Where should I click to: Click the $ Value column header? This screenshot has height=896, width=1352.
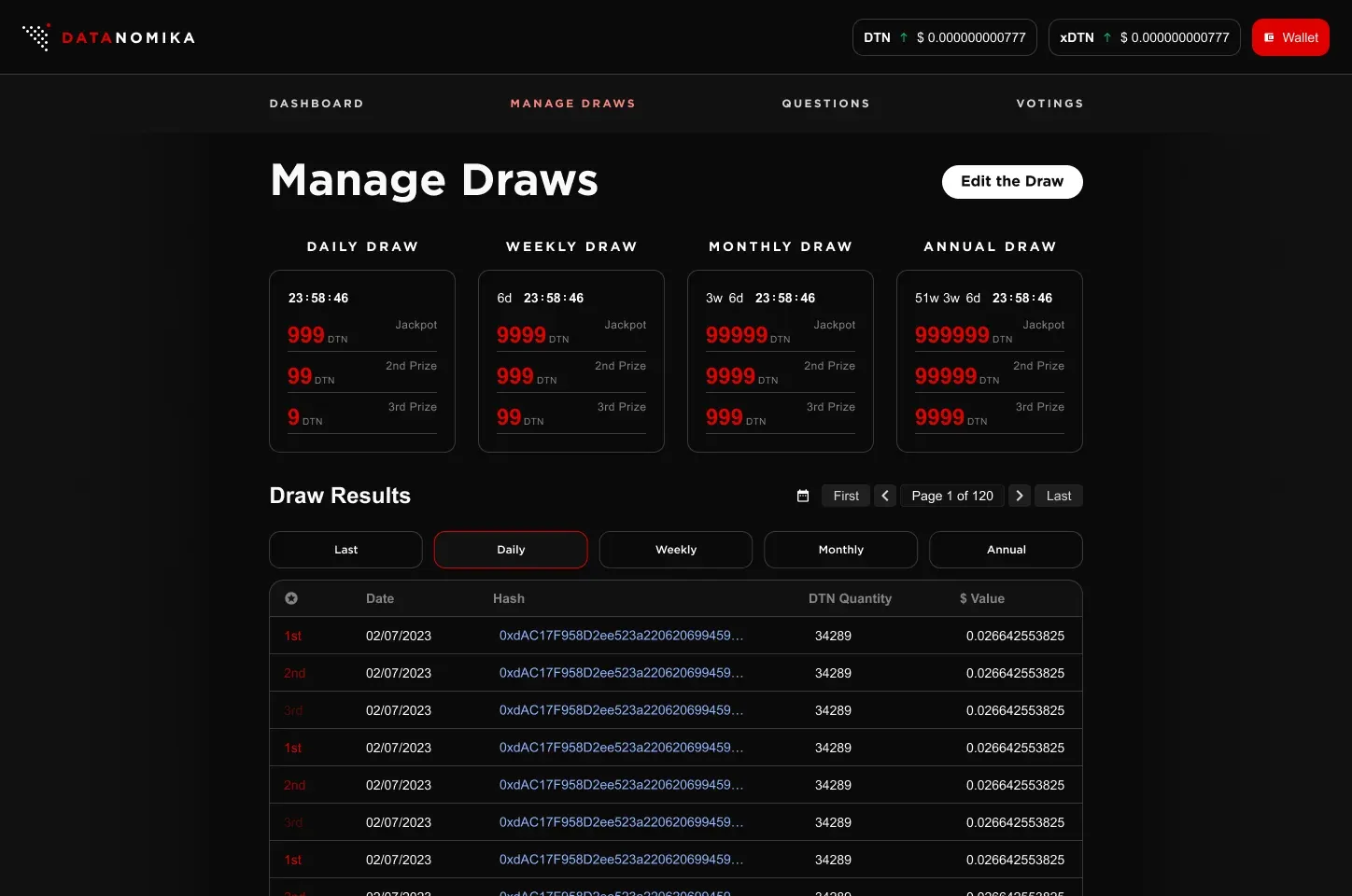[x=982, y=598]
